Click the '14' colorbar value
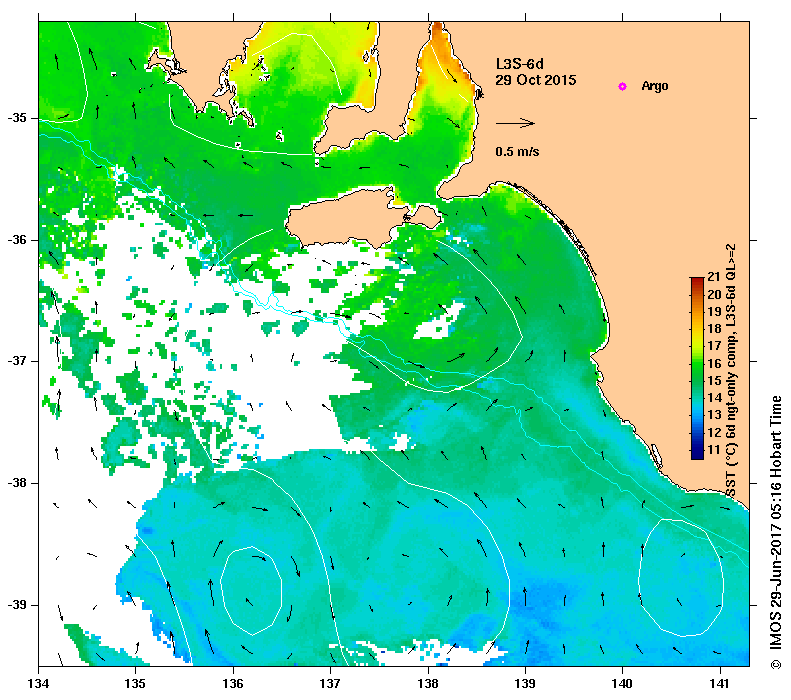Image resolution: width=791 pixels, height=700 pixels. coord(714,397)
